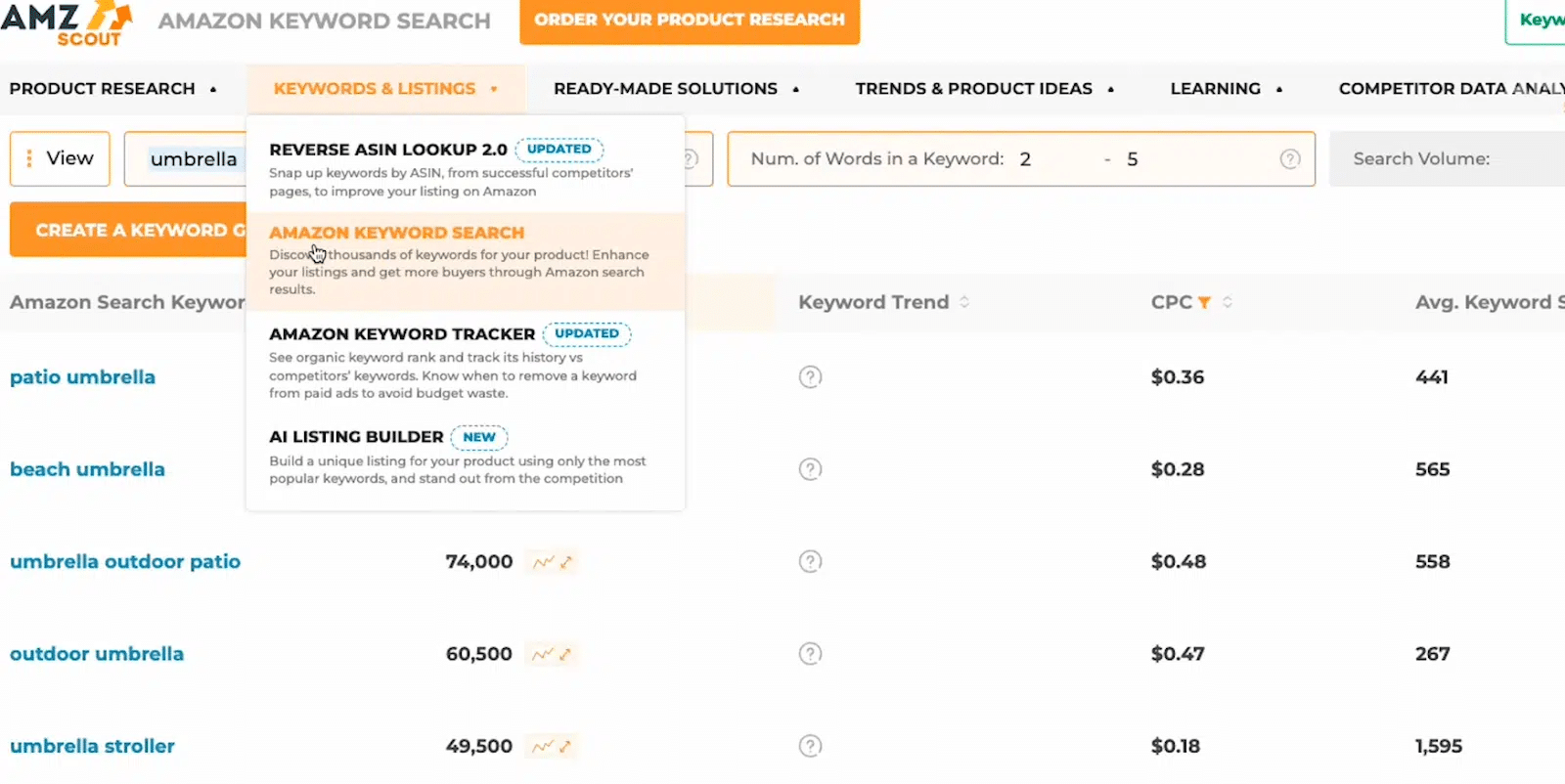The width and height of the screenshot is (1565, 784).
Task: Click help icon in Num. of Words filter
Action: click(1290, 159)
